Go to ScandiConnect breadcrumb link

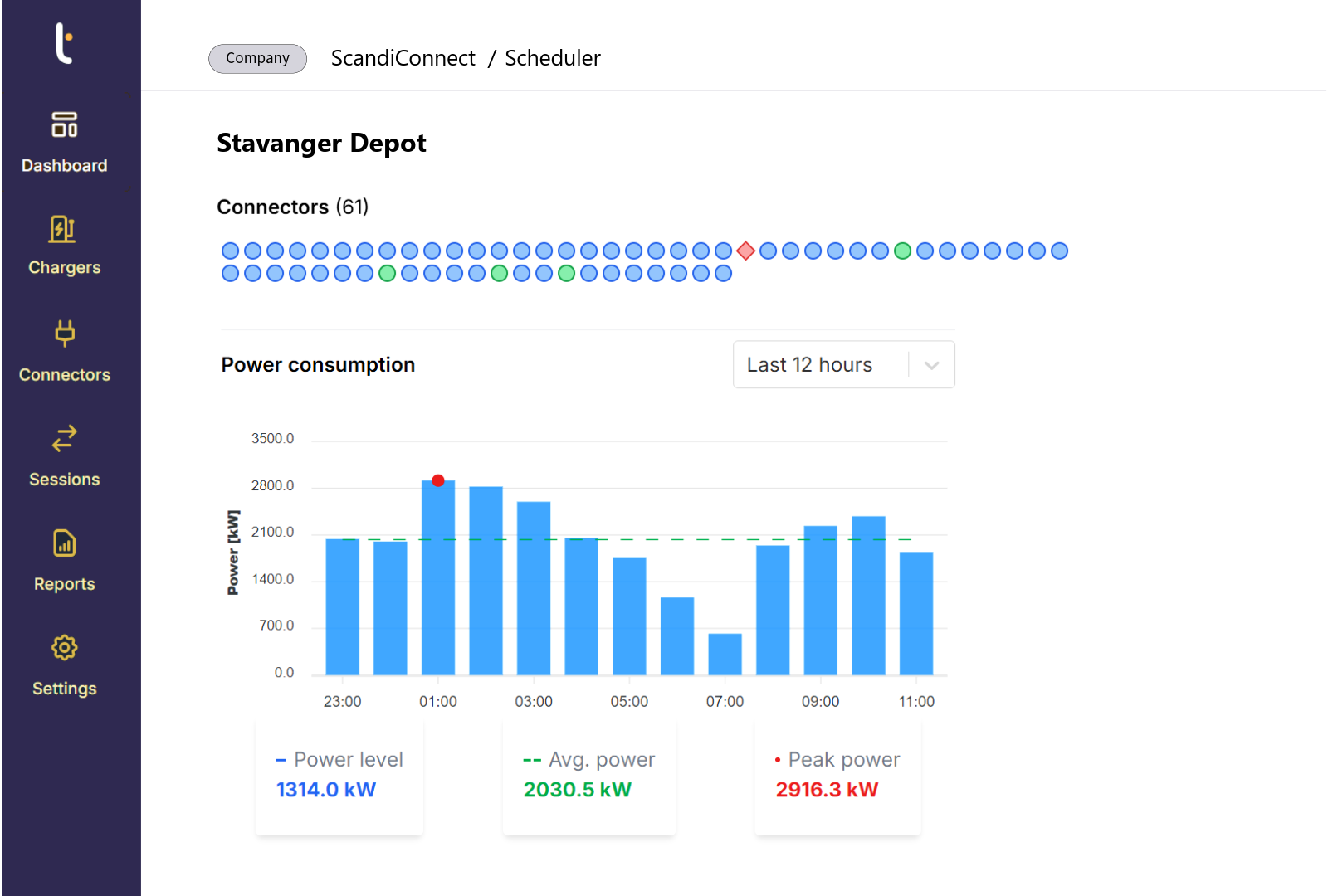pos(403,58)
